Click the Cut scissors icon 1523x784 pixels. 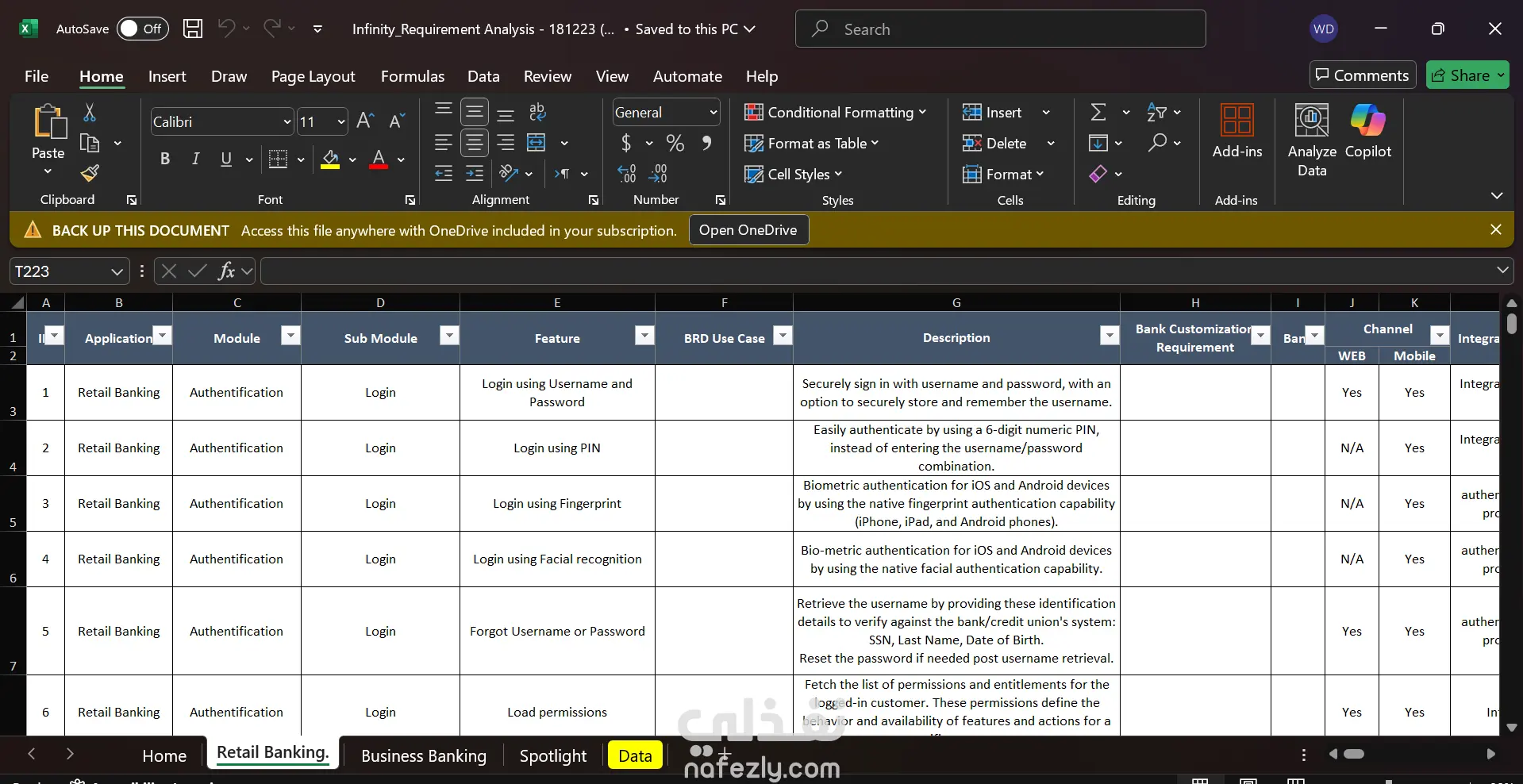pos(90,113)
